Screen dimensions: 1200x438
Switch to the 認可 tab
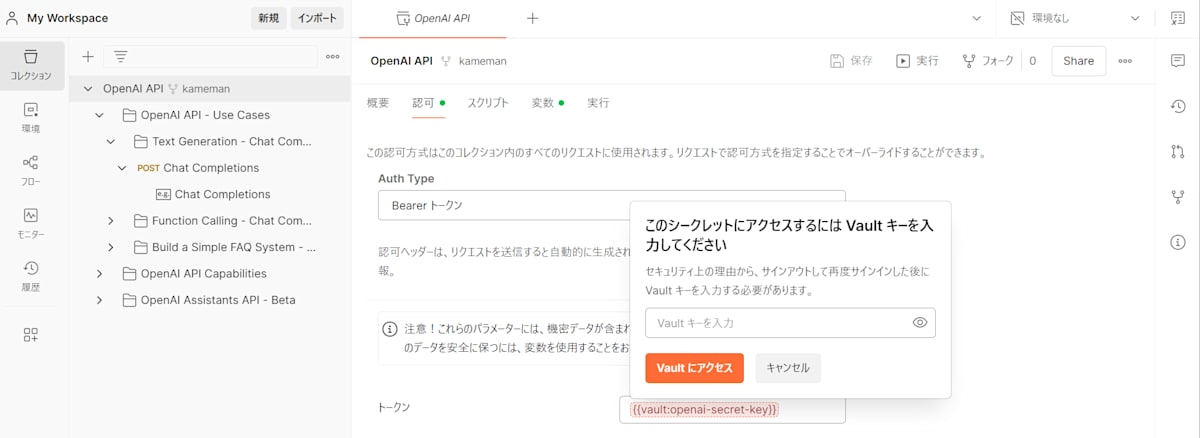[429, 103]
